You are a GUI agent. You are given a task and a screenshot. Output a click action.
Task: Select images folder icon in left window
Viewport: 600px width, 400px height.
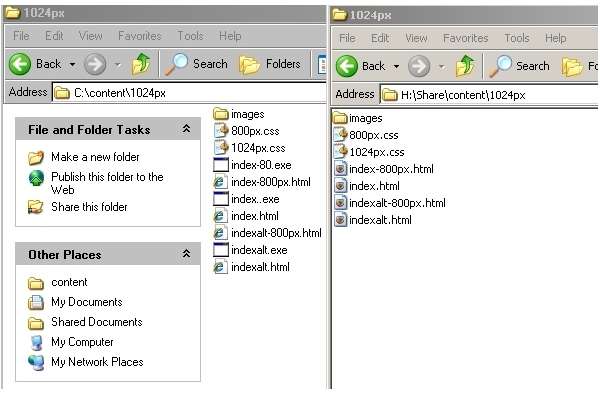tap(221, 114)
